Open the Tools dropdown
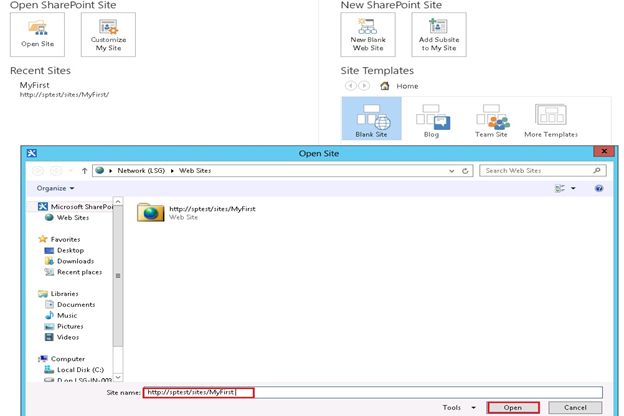 point(459,408)
